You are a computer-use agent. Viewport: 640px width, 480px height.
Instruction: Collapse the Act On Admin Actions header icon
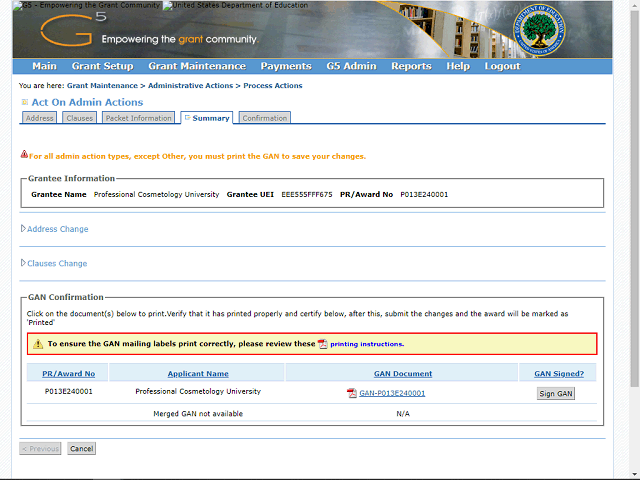point(24,102)
